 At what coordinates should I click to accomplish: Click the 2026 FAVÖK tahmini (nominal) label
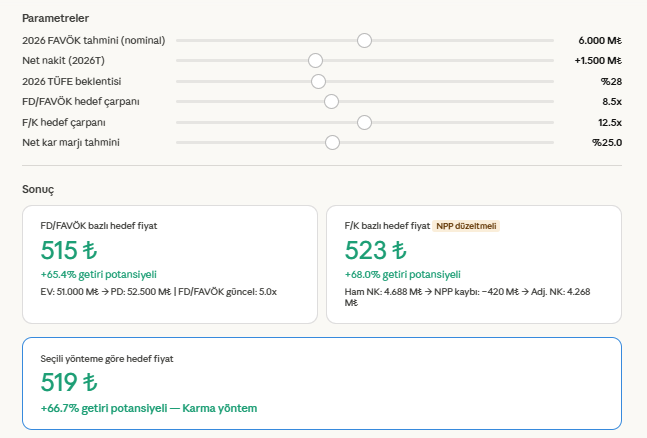94,40
